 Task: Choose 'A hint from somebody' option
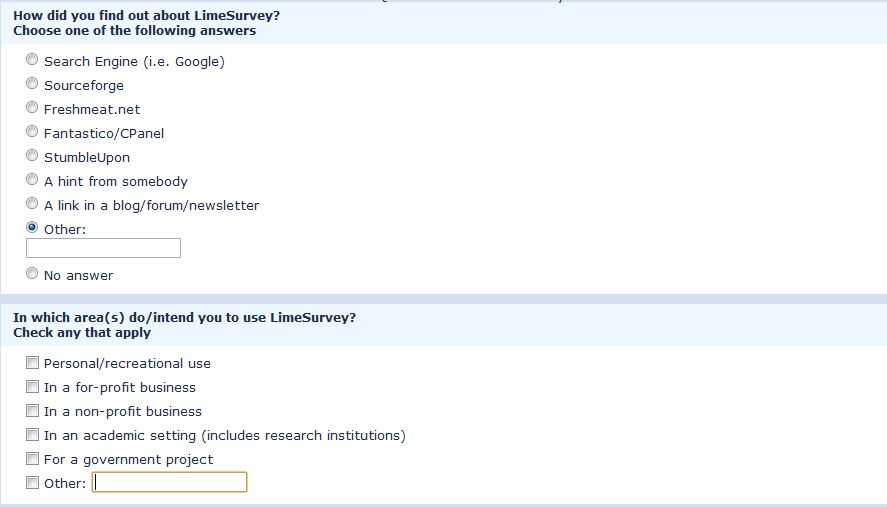(32, 180)
